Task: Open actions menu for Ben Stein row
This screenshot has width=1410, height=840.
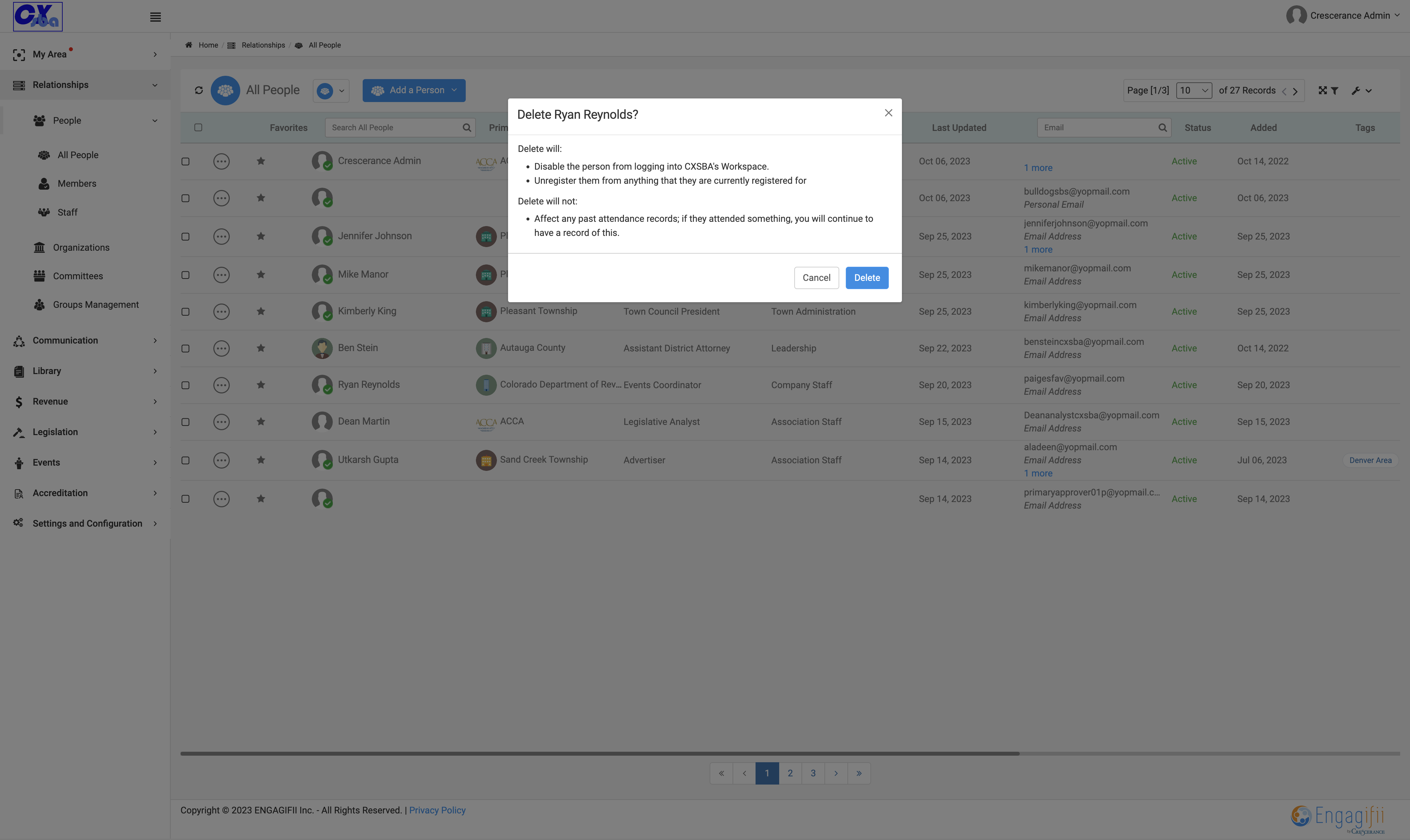Action: click(x=221, y=349)
